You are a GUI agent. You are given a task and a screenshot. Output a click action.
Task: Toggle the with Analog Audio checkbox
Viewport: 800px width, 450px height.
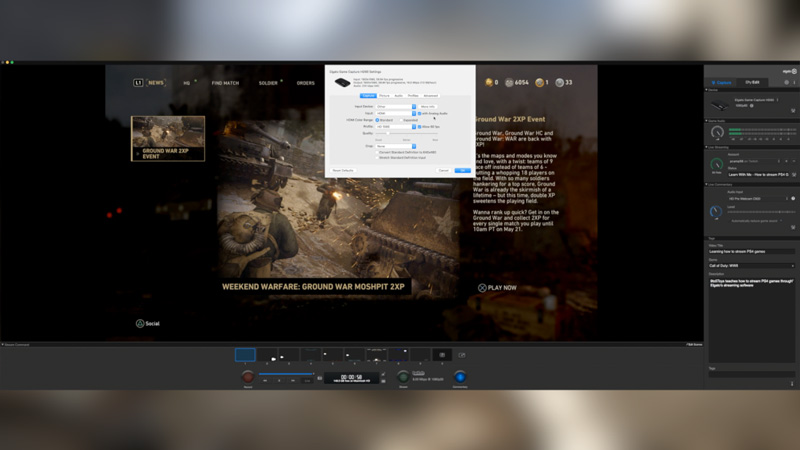(x=420, y=113)
